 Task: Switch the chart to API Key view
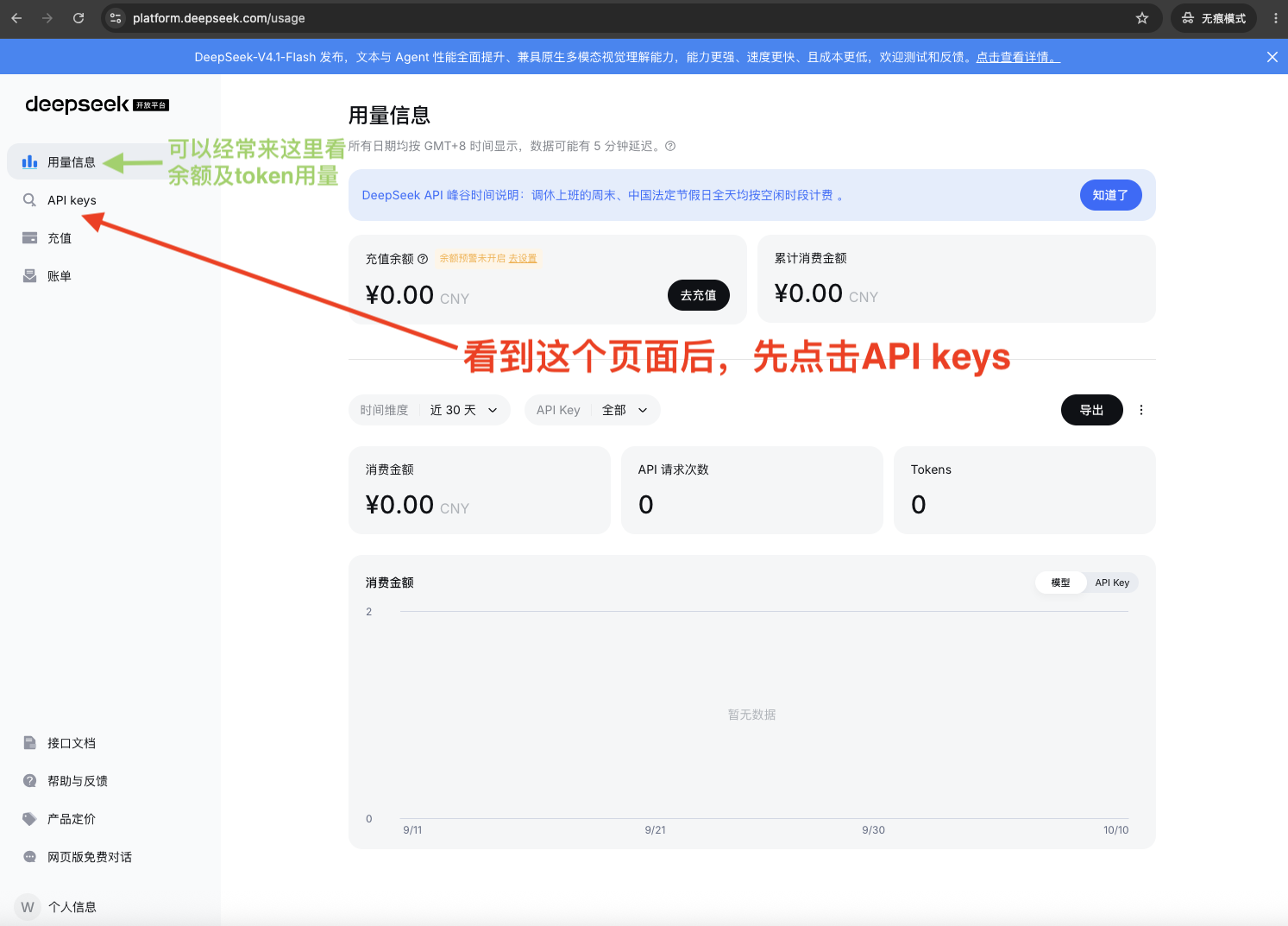[x=1112, y=583]
